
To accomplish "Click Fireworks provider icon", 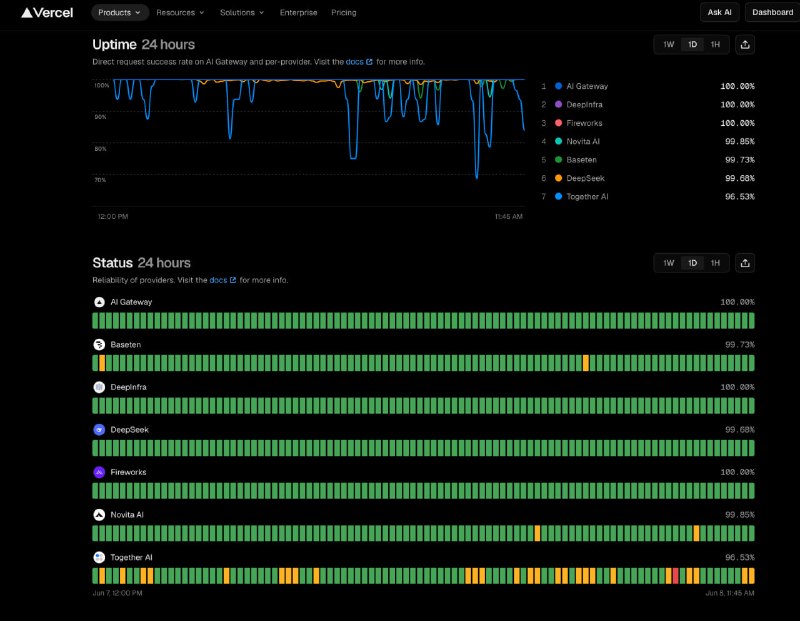I will click(x=99, y=472).
